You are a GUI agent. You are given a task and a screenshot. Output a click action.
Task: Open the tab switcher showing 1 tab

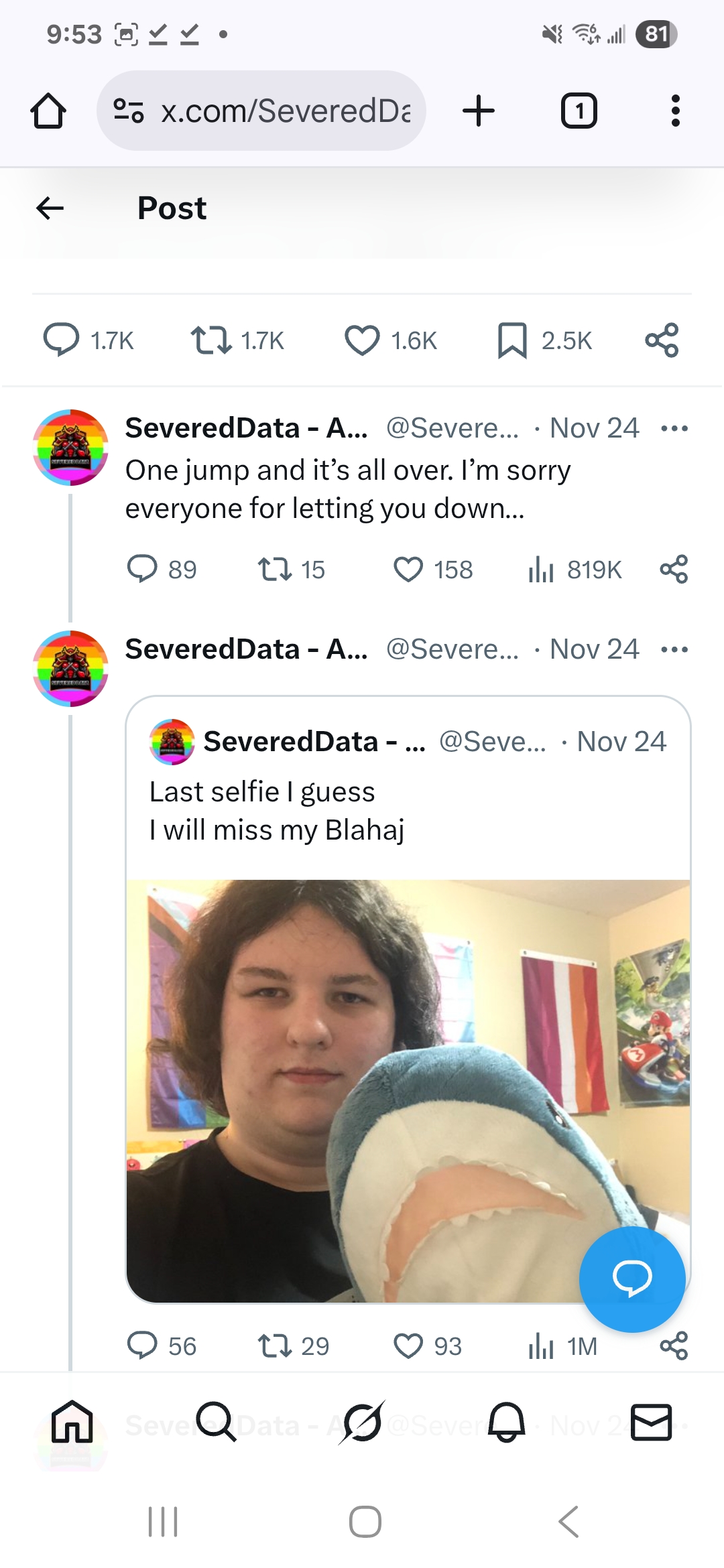coord(579,111)
